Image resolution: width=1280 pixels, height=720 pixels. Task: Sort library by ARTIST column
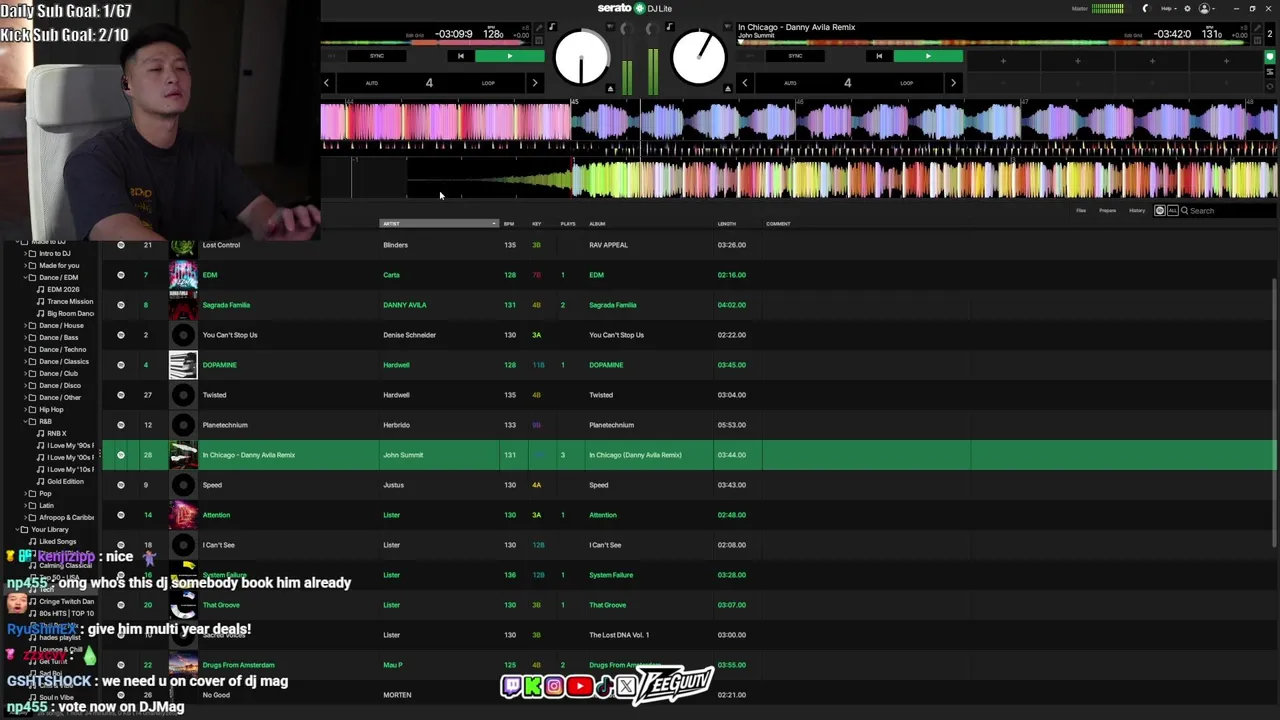(x=438, y=224)
